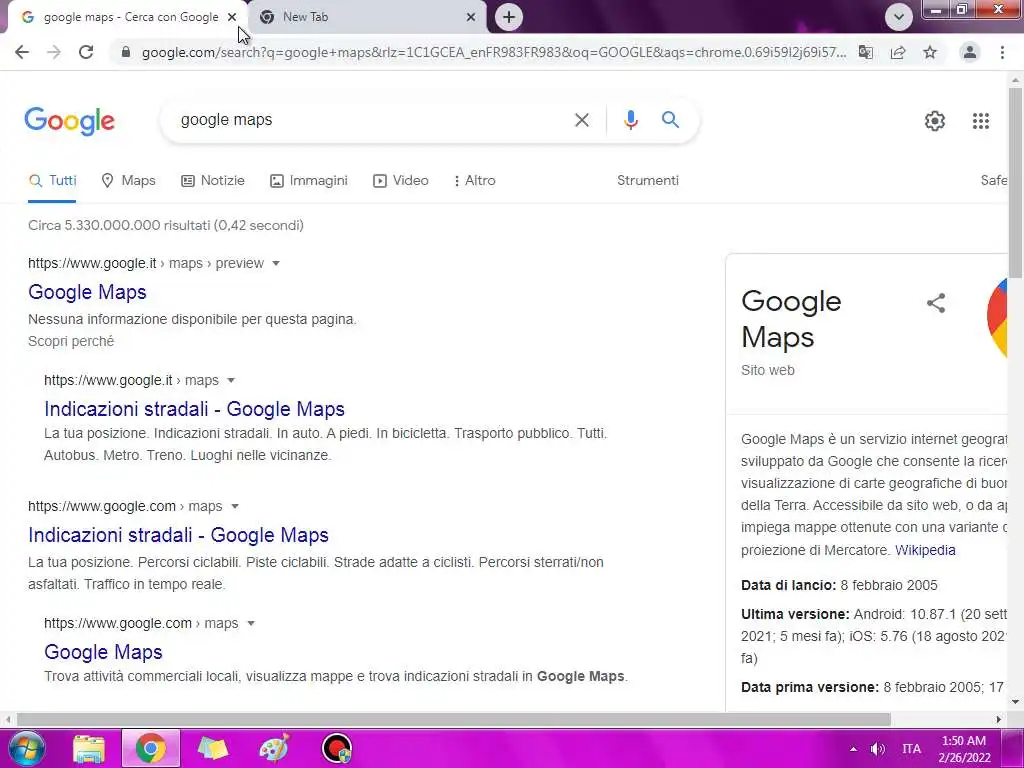
Task: Open the last 'Google Maps' result link
Action: (103, 652)
